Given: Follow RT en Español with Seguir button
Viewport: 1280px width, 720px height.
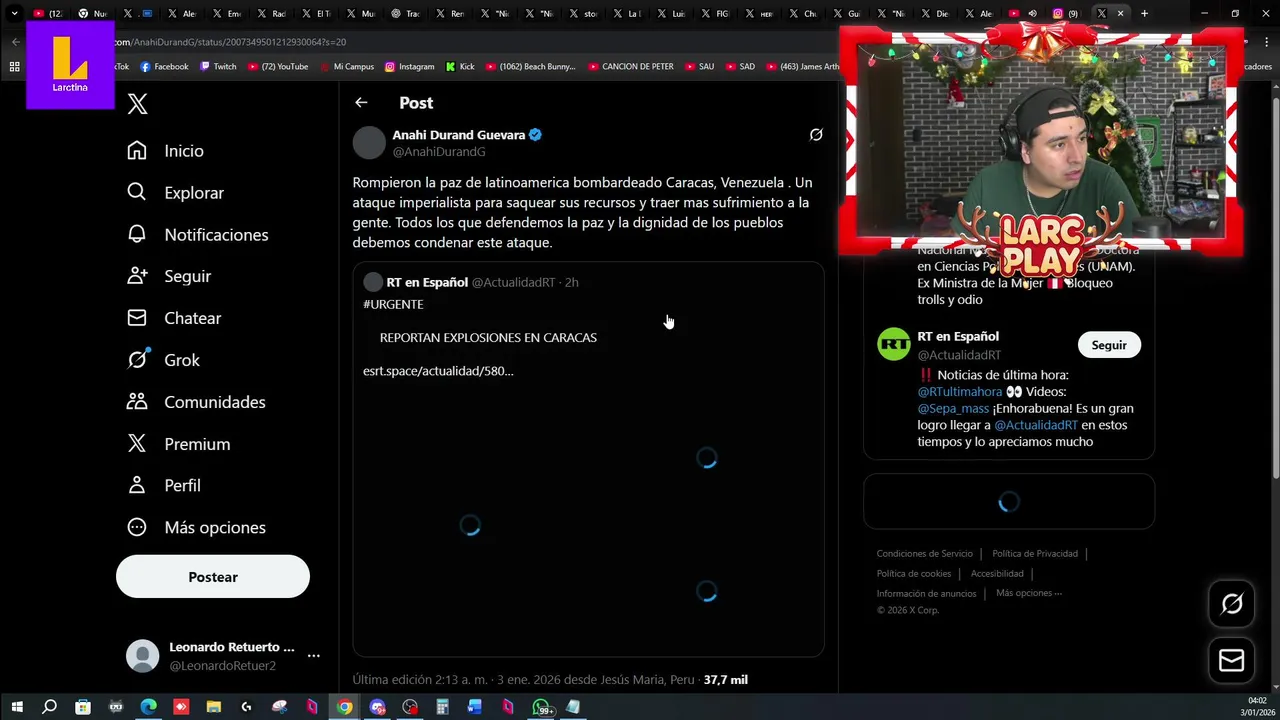Looking at the screenshot, I should tap(1109, 345).
